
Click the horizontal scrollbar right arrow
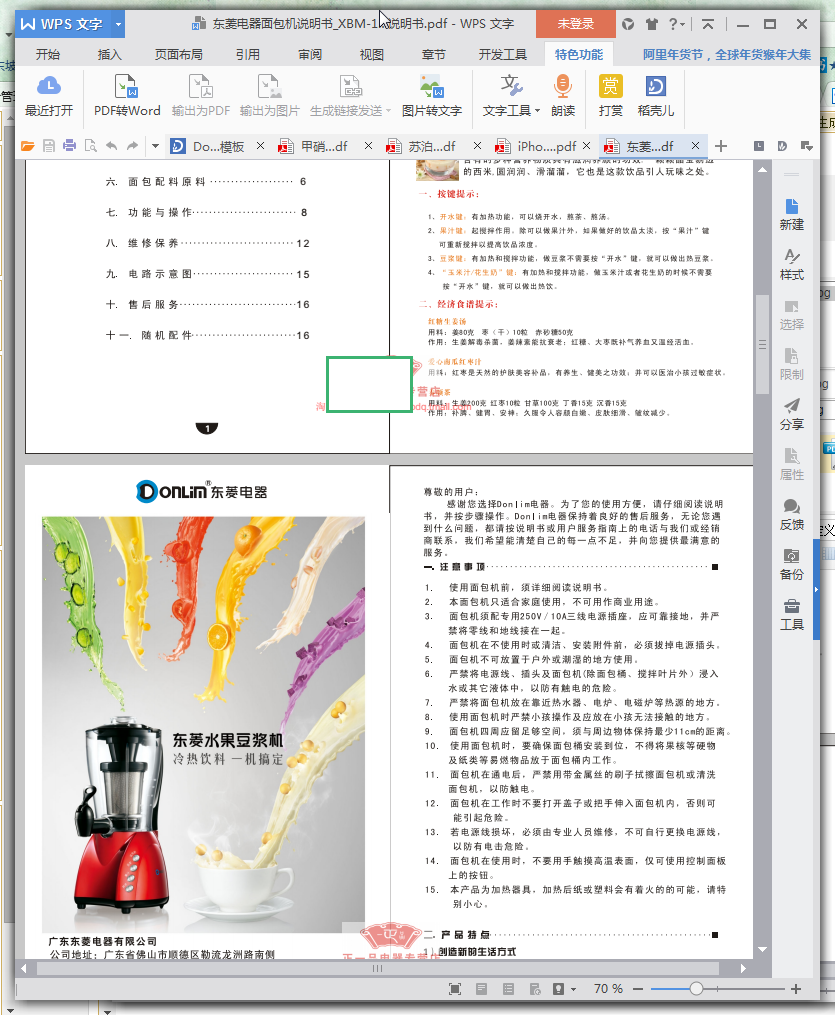tap(743, 968)
